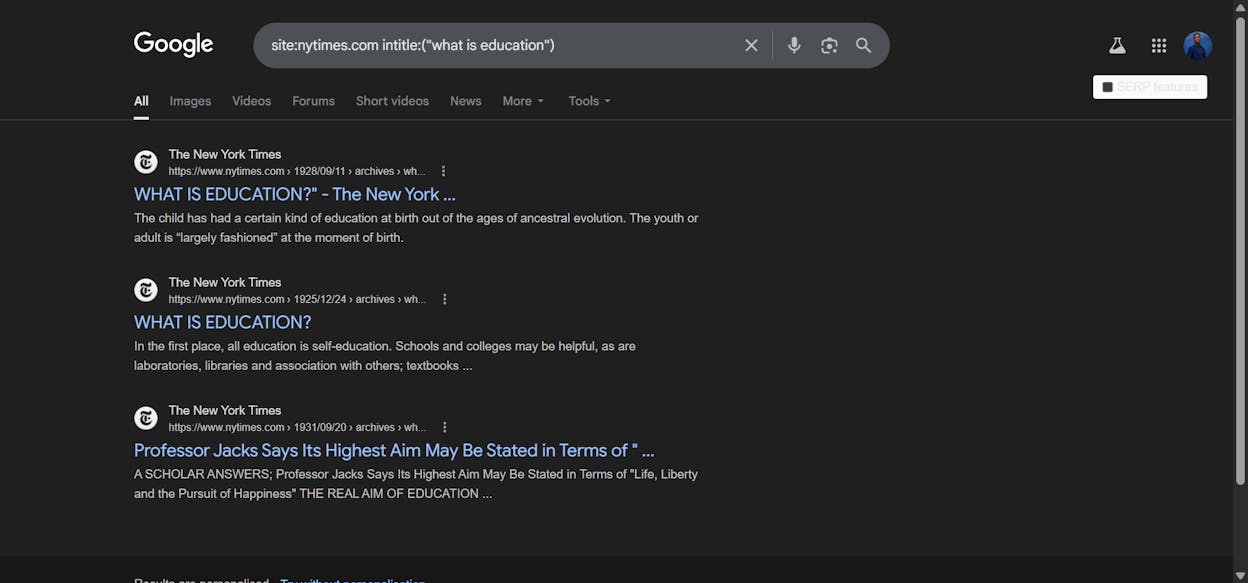
Task: Click snippet beginning 'A SCHOLAR ANSWERS; Professor Jacks'
Action: [x=416, y=484]
